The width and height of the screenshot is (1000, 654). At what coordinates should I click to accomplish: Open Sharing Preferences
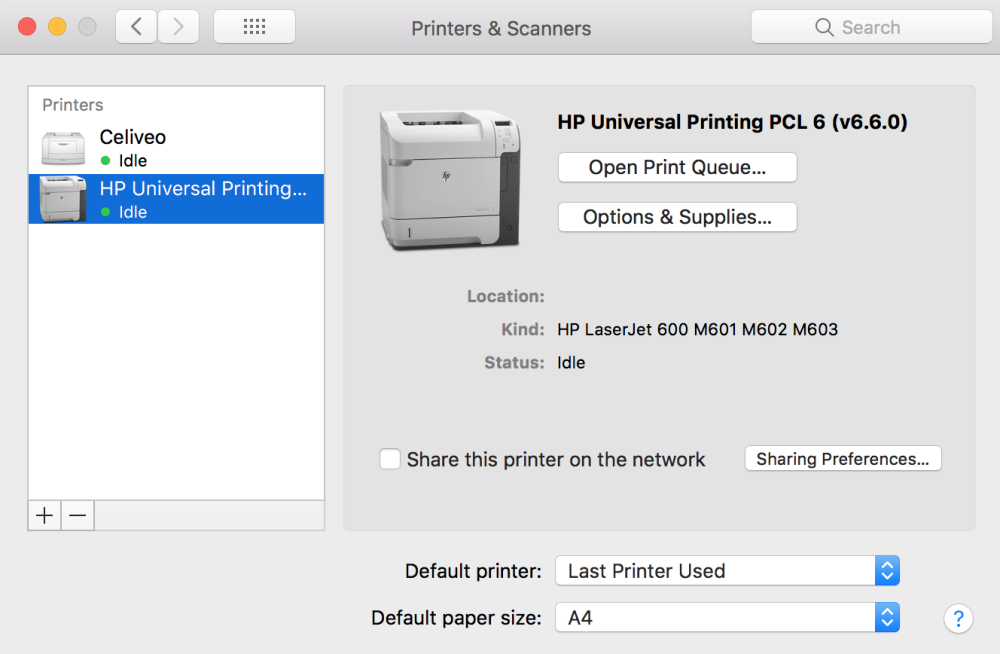842,459
